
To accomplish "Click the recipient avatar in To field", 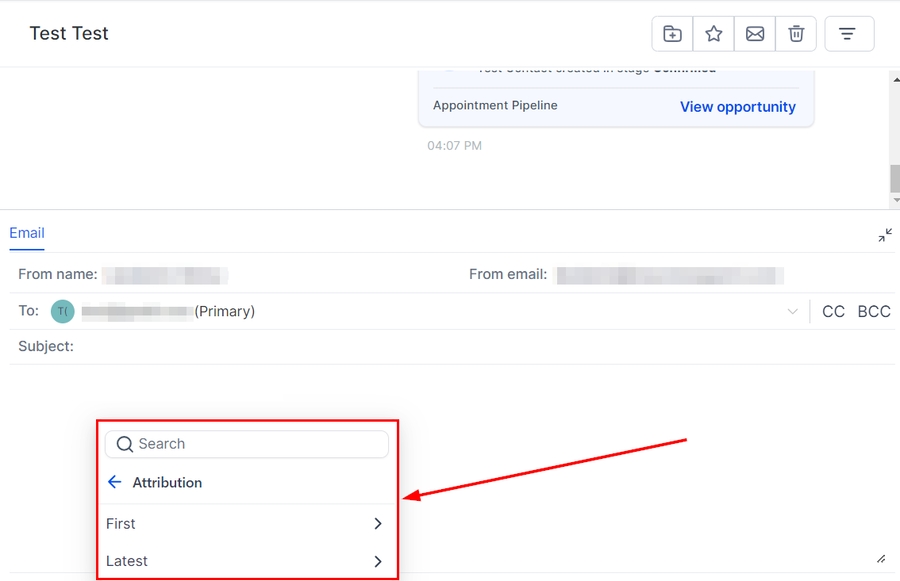I will 63,312.
